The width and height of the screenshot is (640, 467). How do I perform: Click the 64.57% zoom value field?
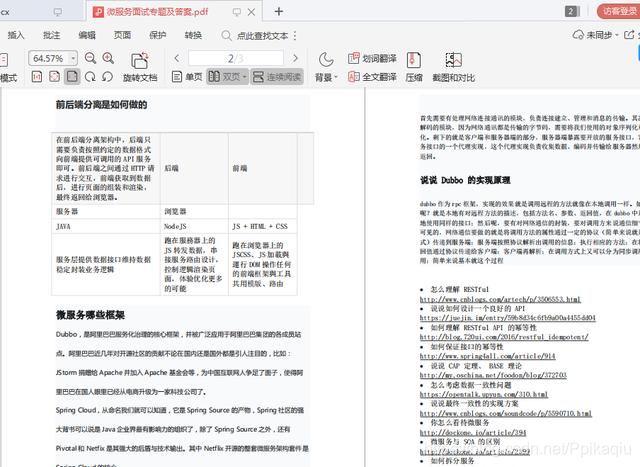49,58
